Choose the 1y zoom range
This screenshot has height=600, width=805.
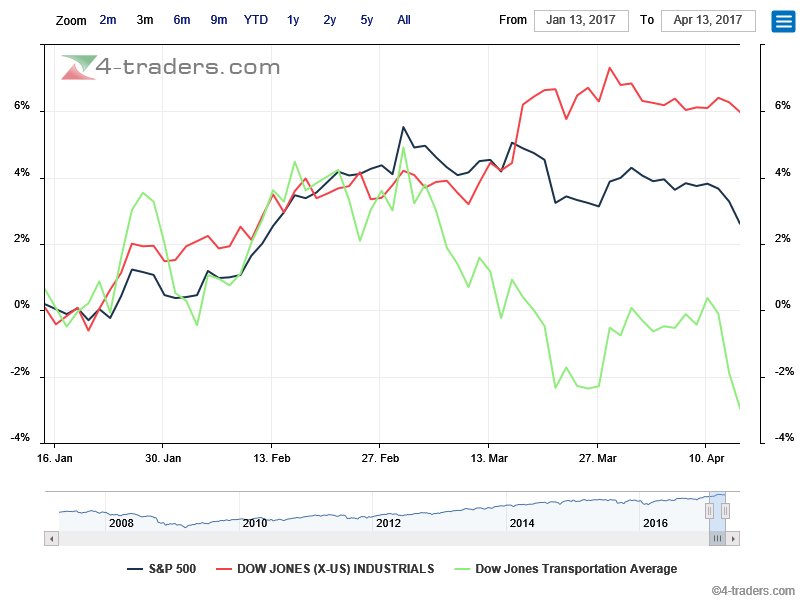pos(293,20)
